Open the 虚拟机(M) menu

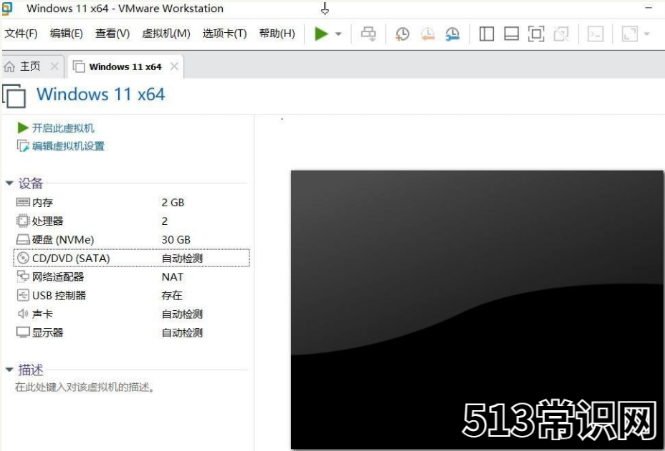[x=166, y=34]
